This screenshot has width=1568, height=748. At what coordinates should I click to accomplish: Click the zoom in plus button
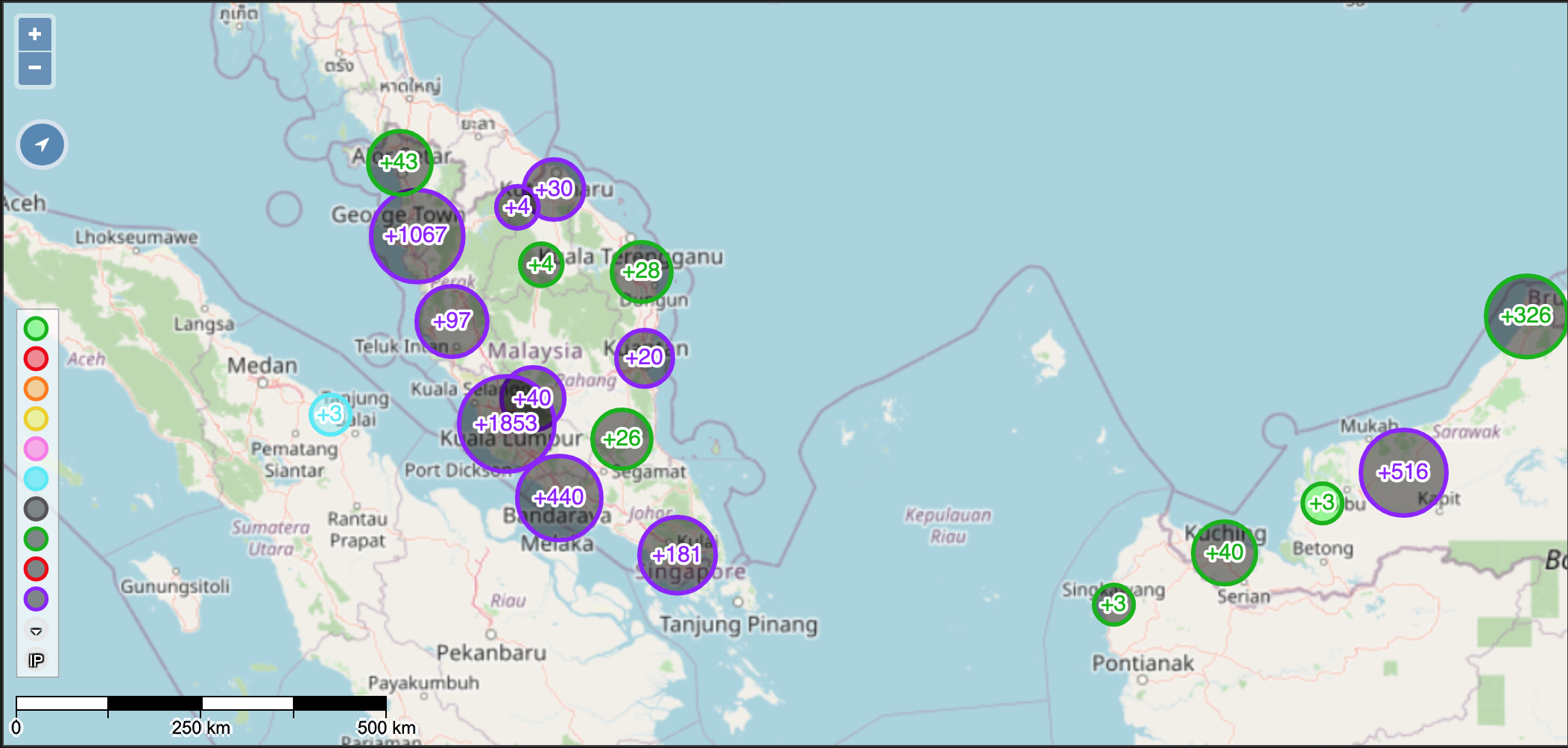pyautogui.click(x=35, y=34)
